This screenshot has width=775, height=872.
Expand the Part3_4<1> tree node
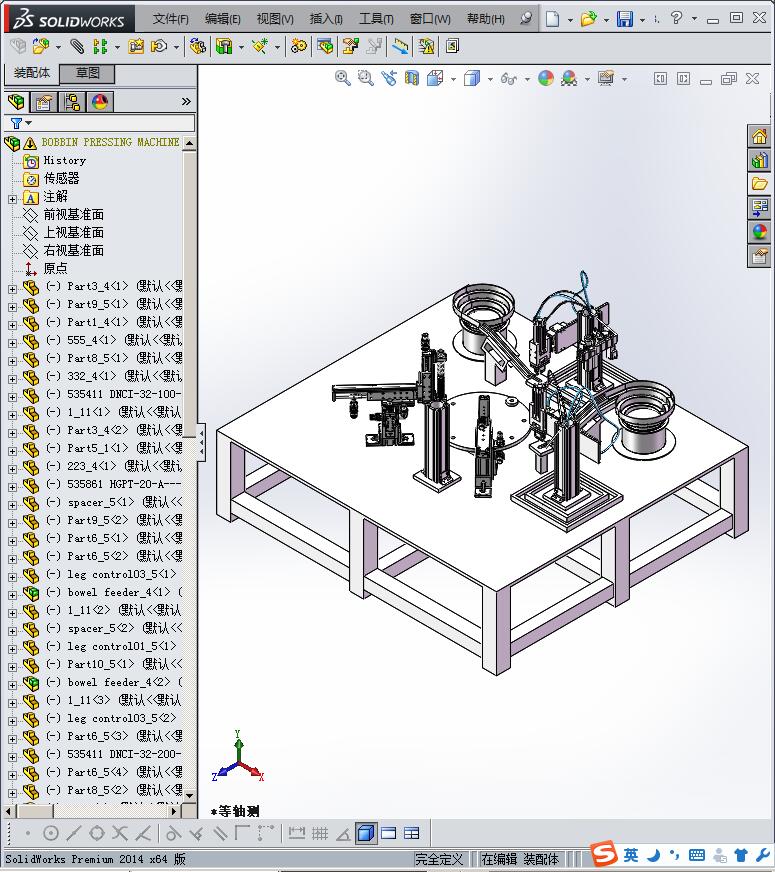(12, 289)
